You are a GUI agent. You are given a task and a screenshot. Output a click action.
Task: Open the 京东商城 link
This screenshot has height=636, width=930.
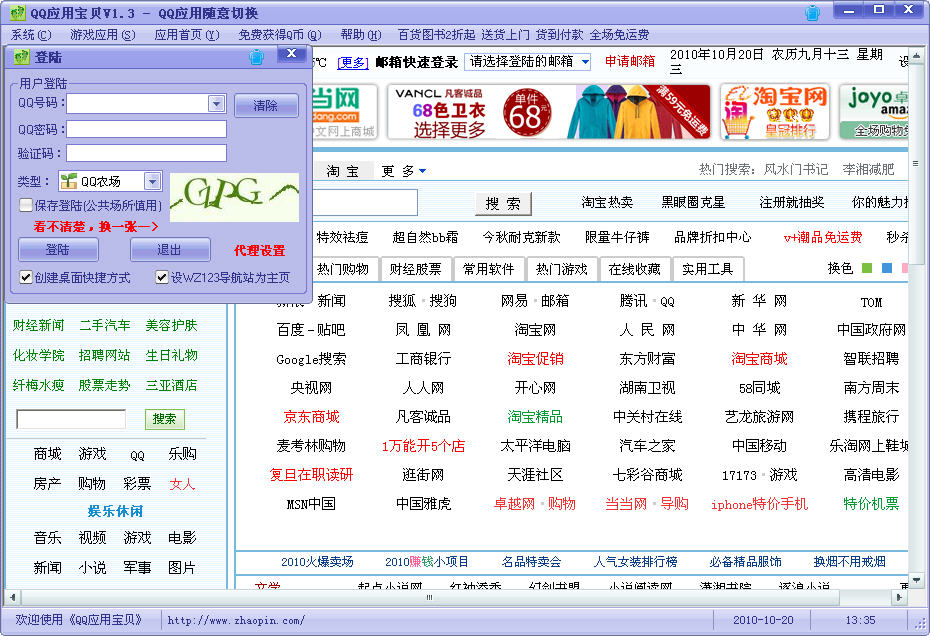[311, 416]
